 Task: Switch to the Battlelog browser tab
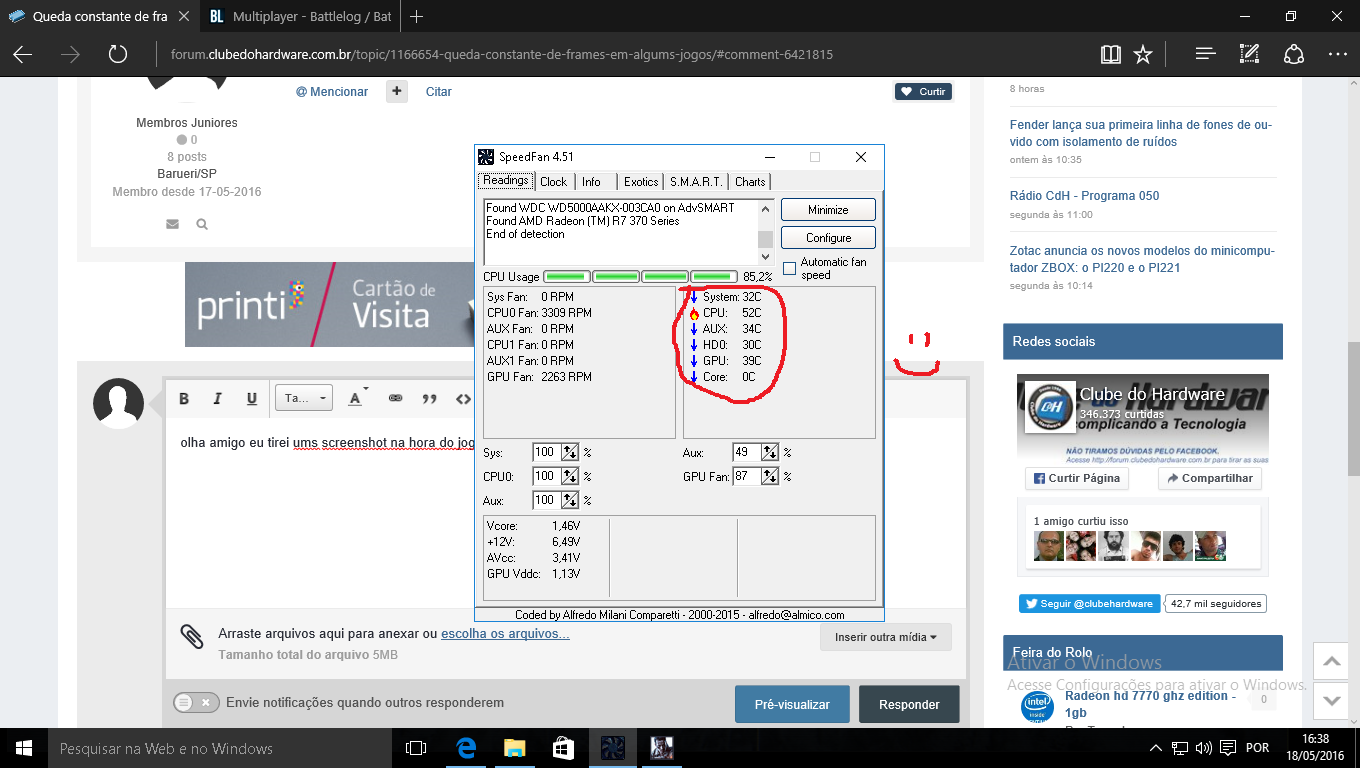(x=300, y=16)
